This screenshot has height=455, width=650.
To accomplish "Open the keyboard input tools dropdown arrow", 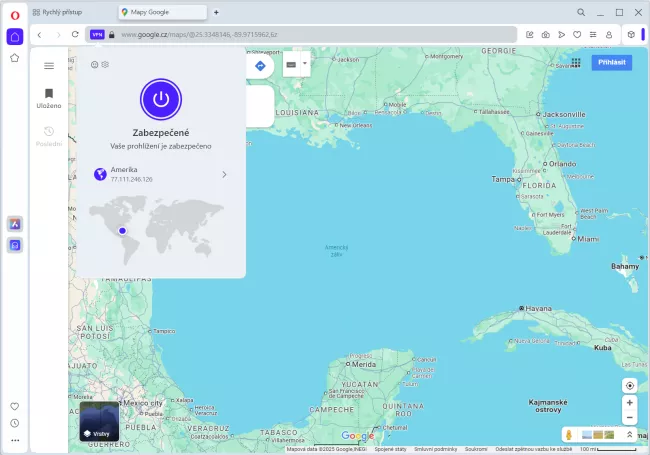I will (x=304, y=63).
